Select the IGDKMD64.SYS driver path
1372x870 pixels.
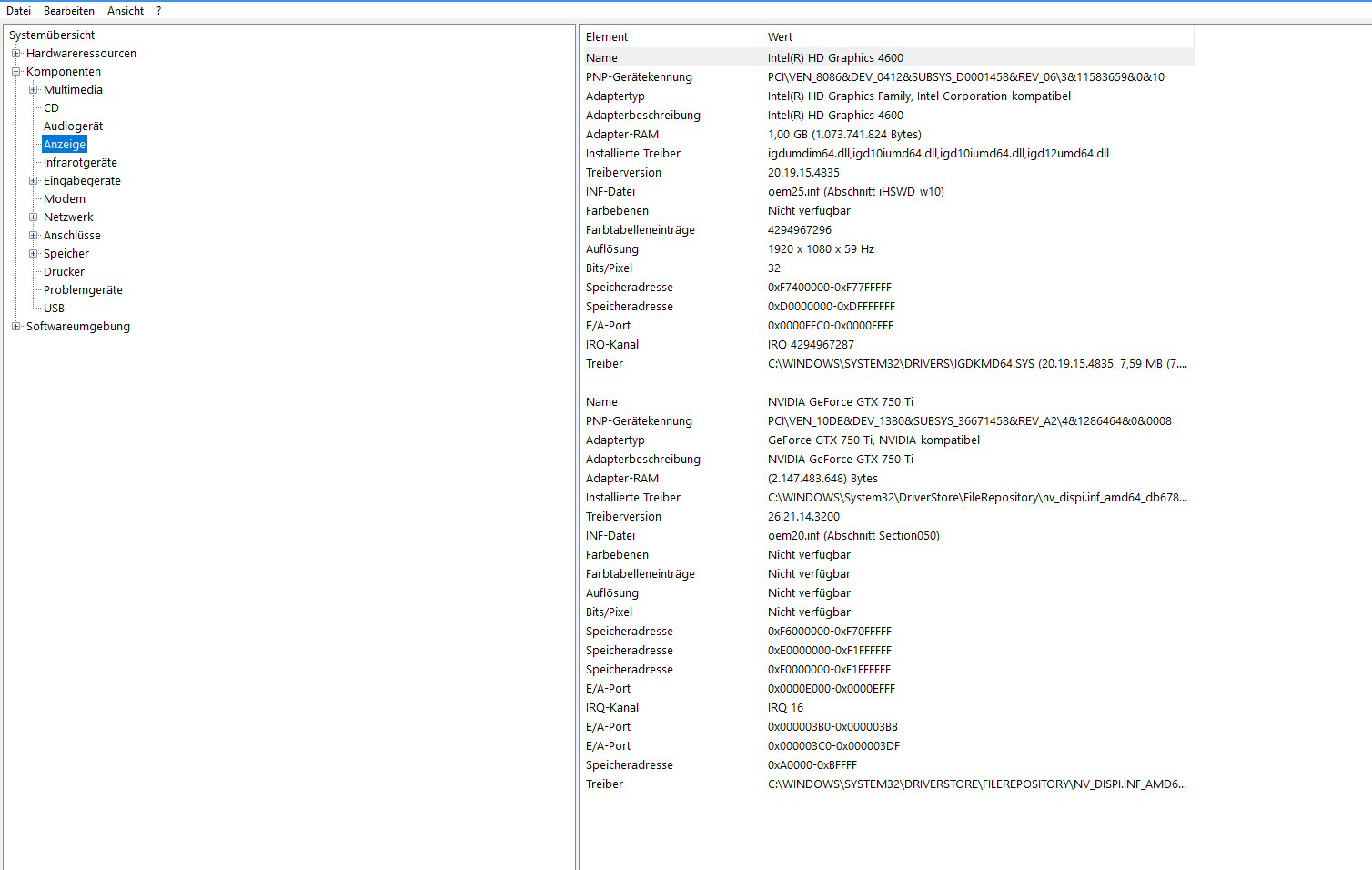(x=977, y=364)
